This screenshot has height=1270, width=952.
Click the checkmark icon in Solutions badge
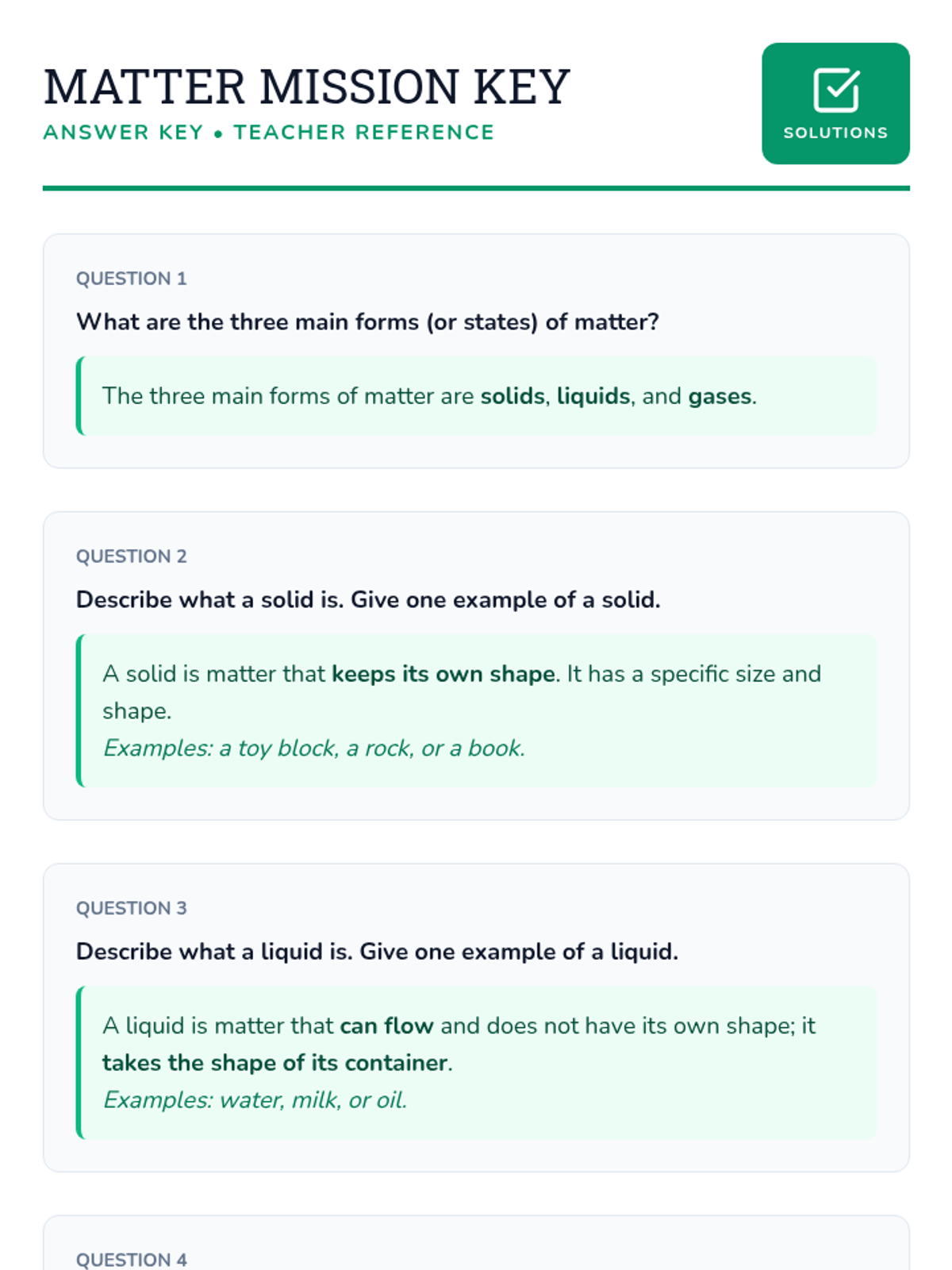[835, 90]
